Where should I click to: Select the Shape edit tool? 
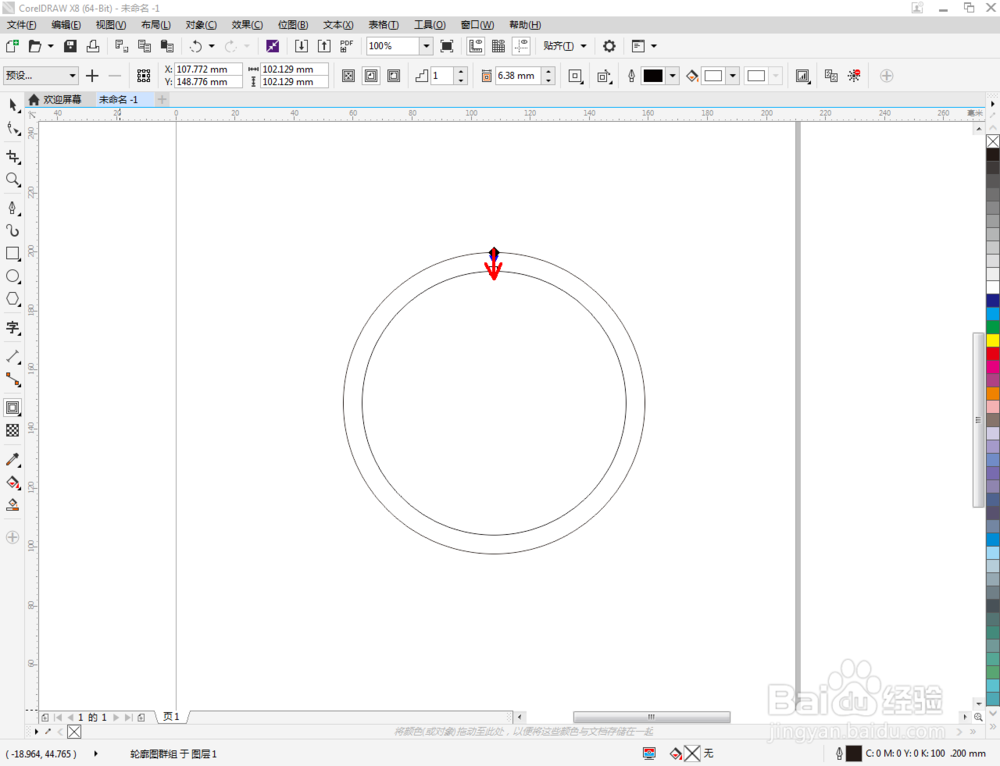[13, 129]
